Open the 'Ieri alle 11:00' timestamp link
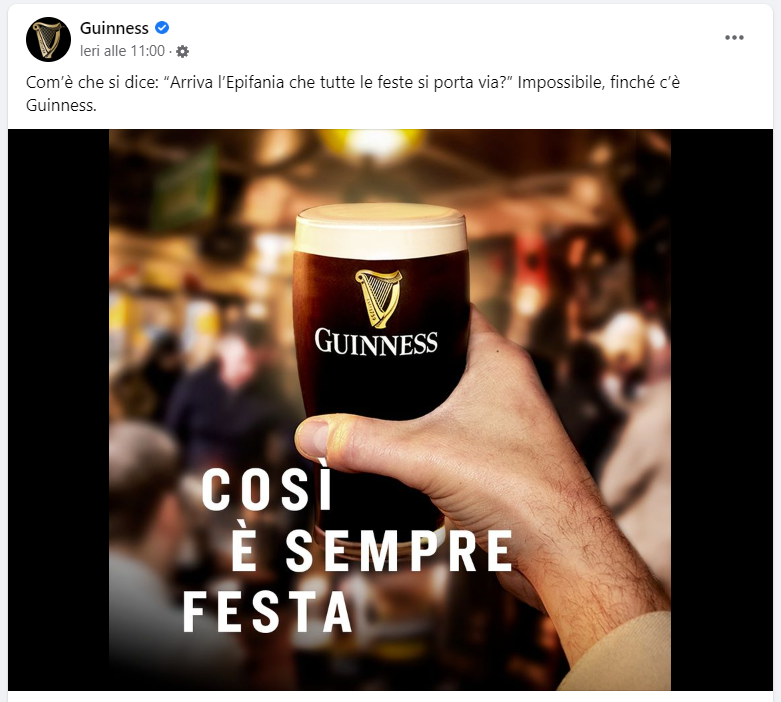 click(122, 51)
